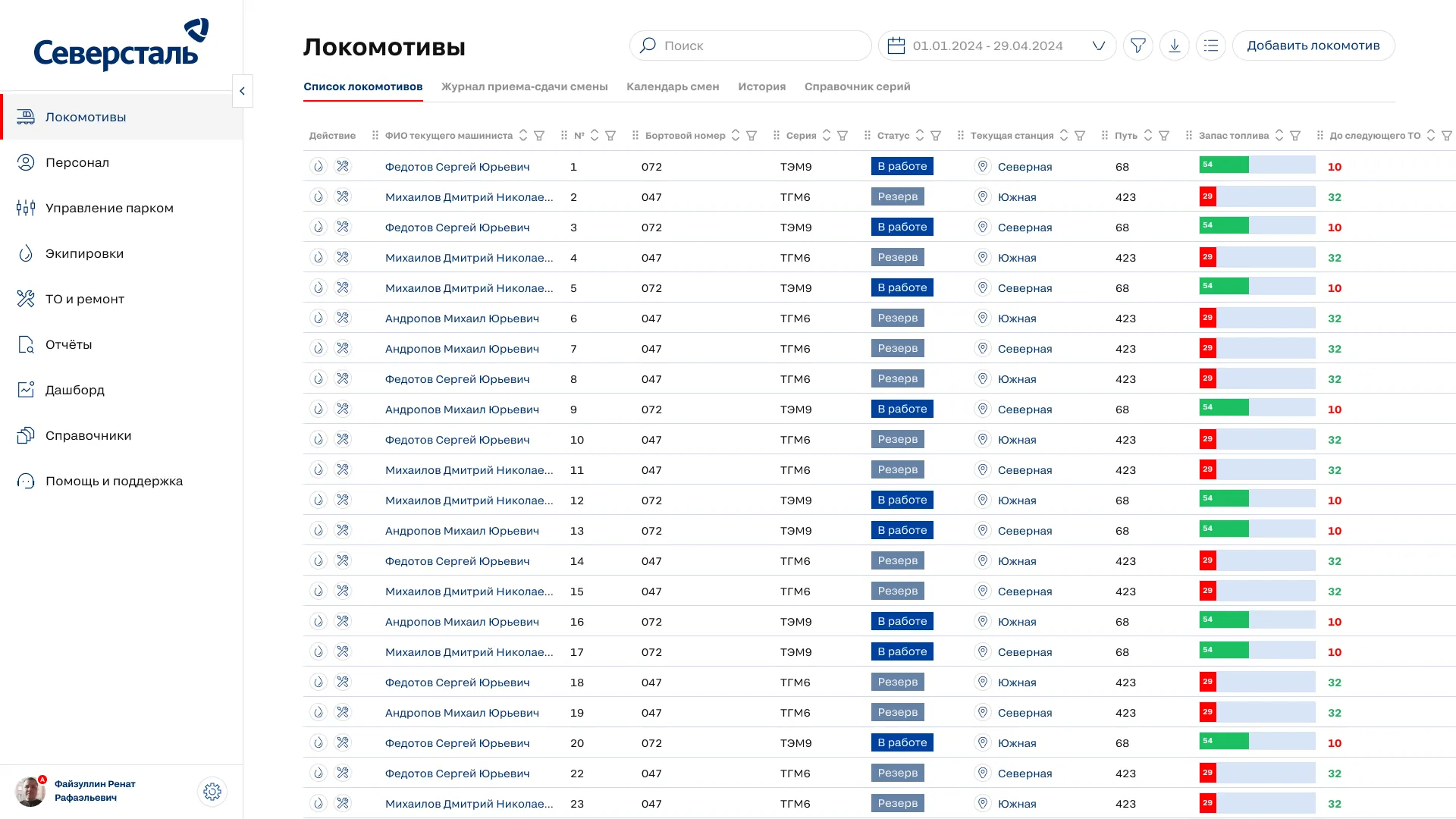Filter the Запас топлива column
1456x819 pixels.
tap(1295, 136)
